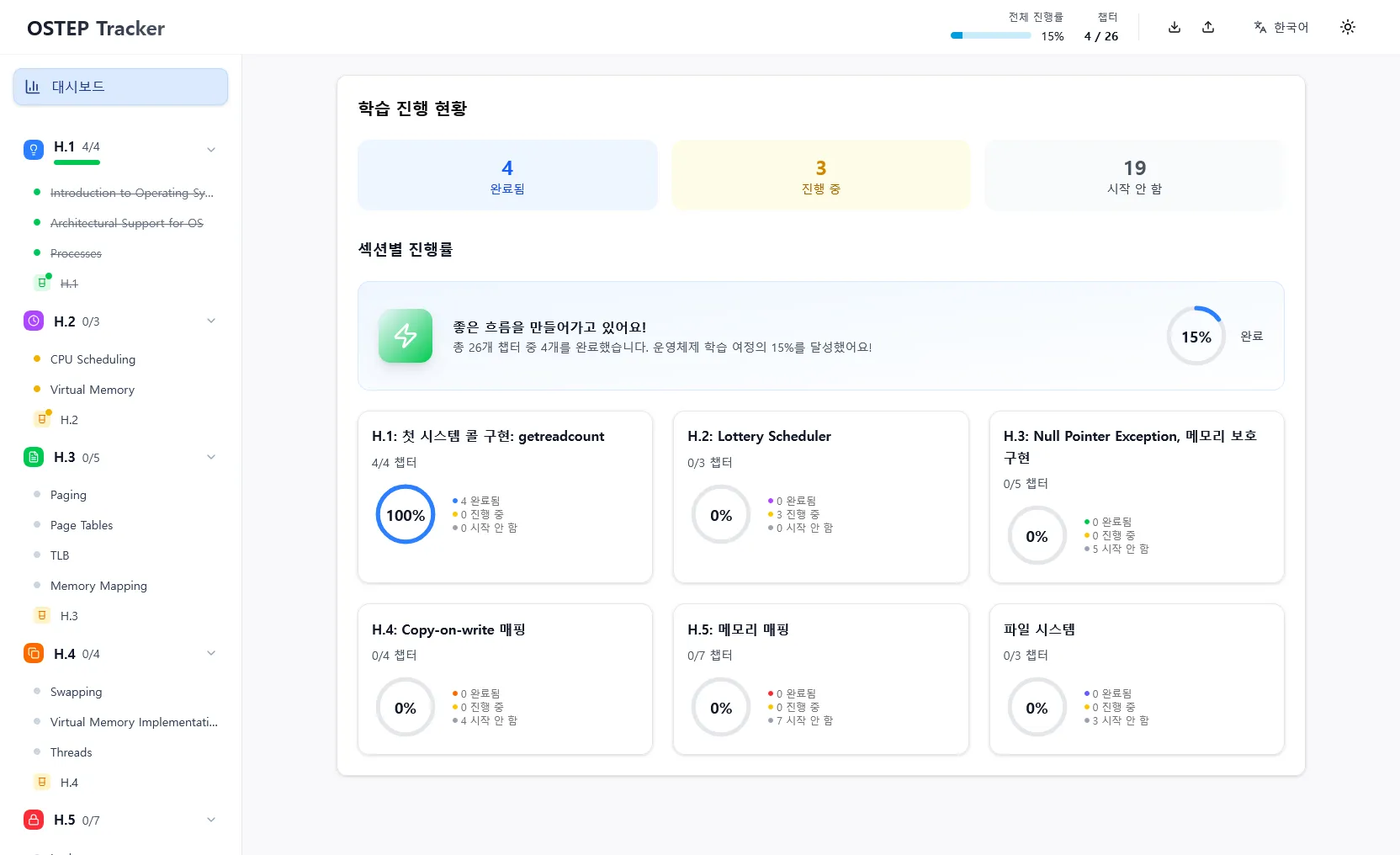
Task: Click the 19 시작 안 함 stat card
Action: coord(1134,175)
